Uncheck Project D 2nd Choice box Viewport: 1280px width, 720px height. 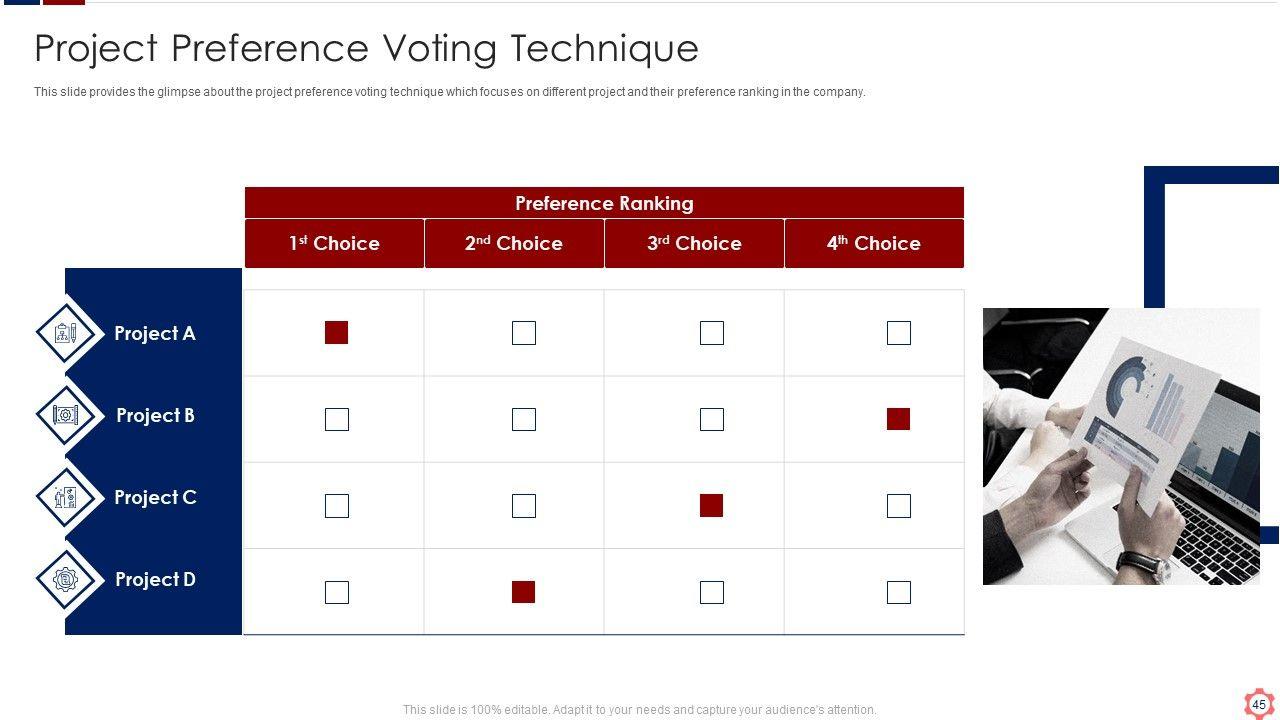[524, 592]
